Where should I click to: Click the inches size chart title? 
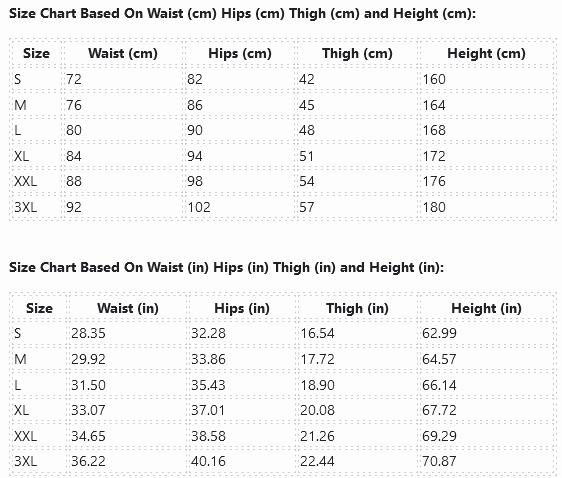(227, 268)
